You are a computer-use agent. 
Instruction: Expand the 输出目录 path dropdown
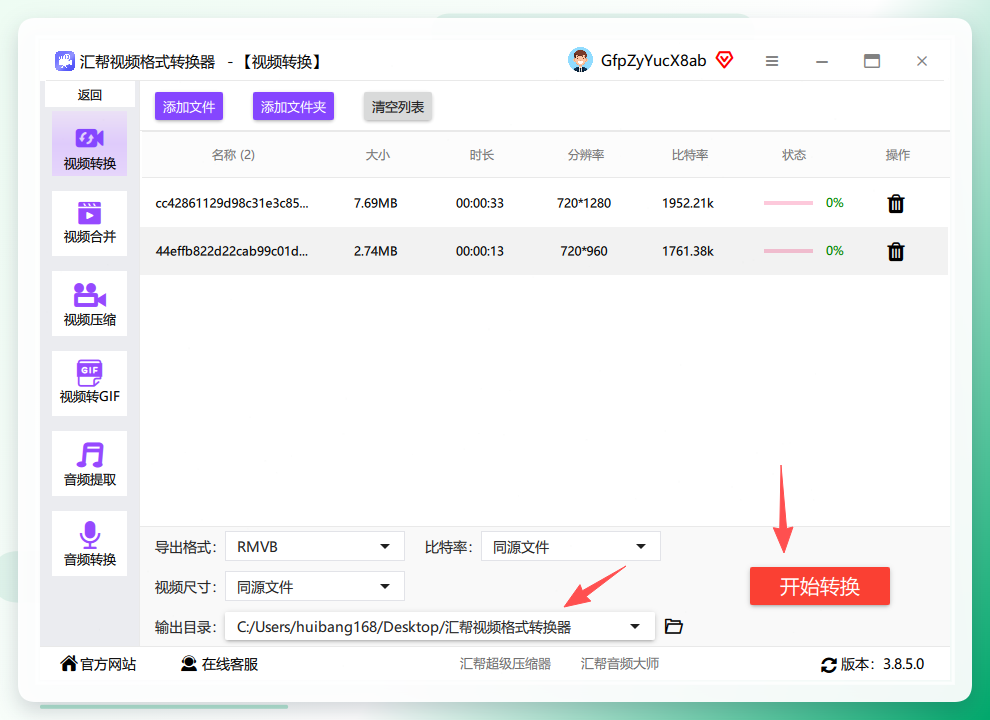pos(635,627)
